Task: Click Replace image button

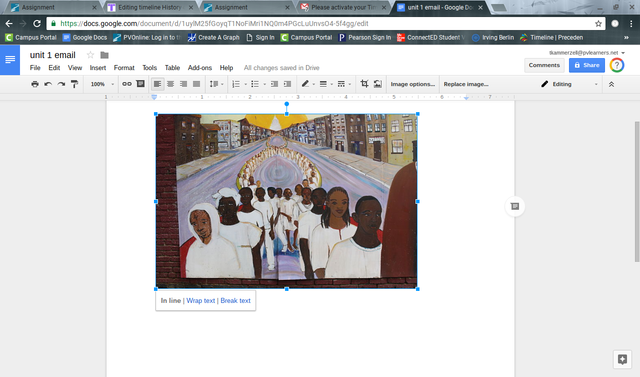Action: pyautogui.click(x=466, y=84)
